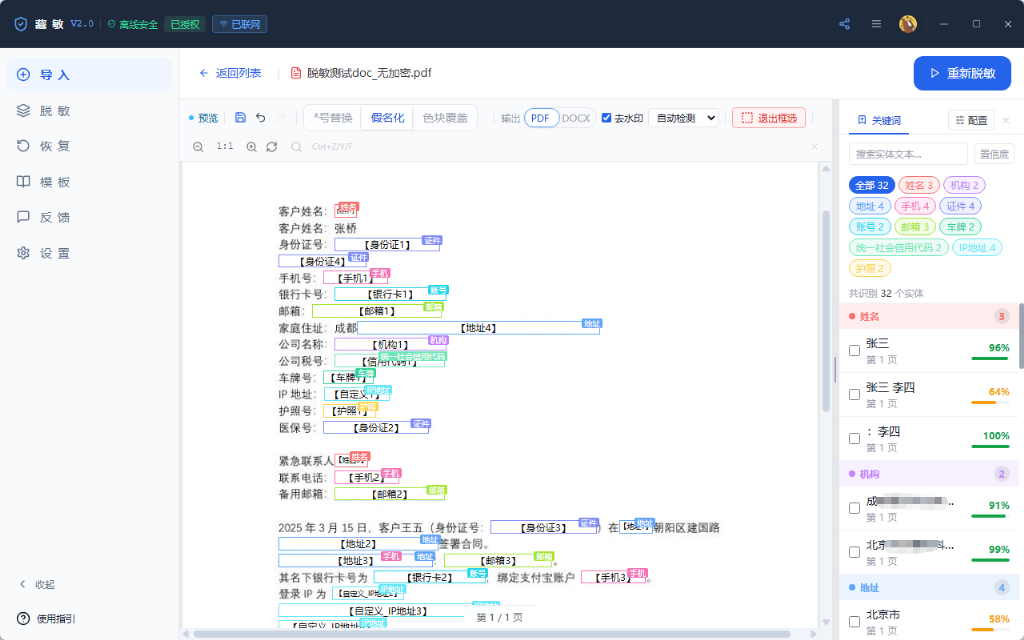Image resolution: width=1024 pixels, height=640 pixels.
Task: Zoom out with the magnifier minus icon
Action: pyautogui.click(x=198, y=147)
